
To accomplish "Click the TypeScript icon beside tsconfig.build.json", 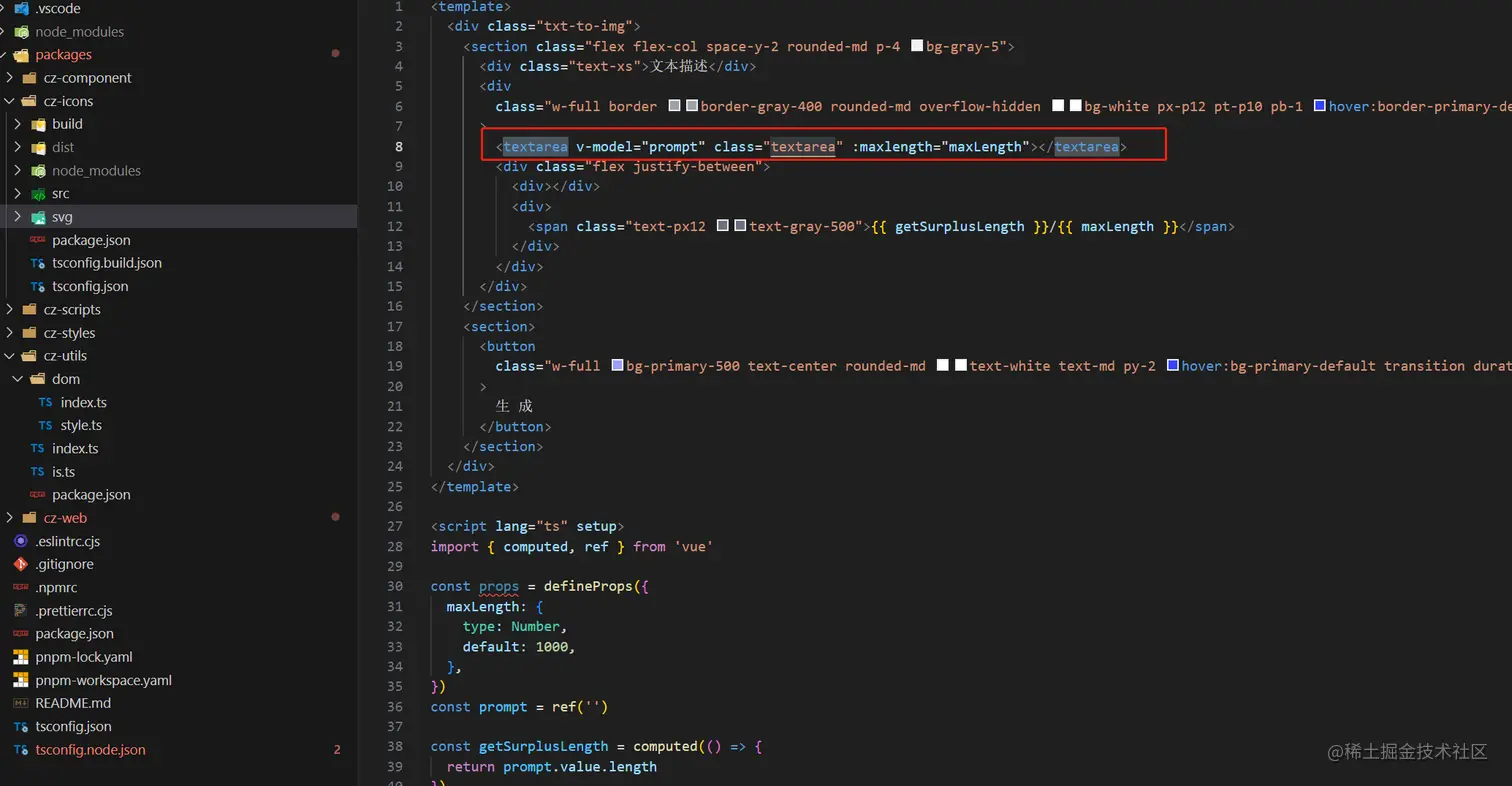I will tap(38, 263).
